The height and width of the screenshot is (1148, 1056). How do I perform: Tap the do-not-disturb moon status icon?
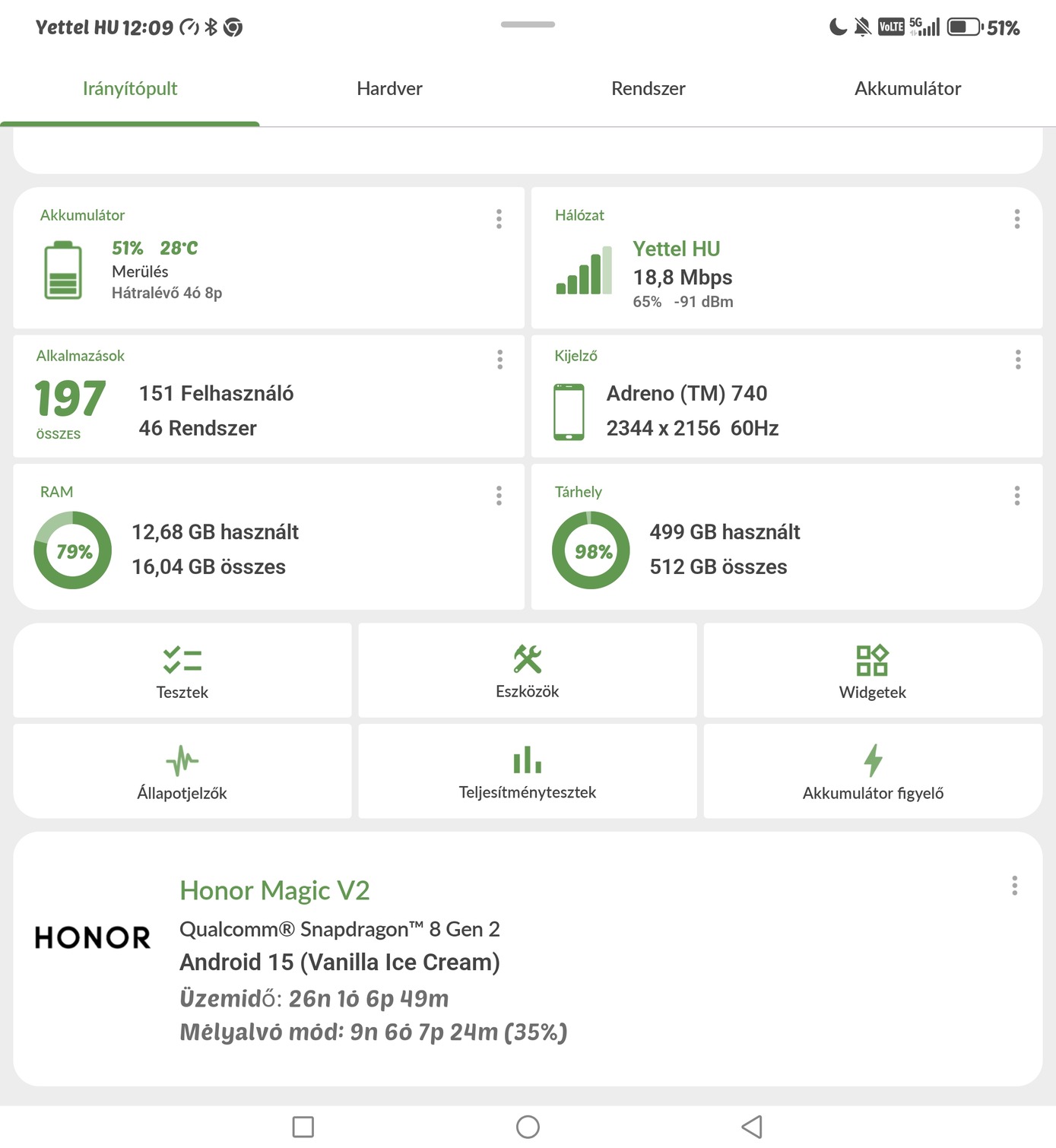[x=838, y=27]
